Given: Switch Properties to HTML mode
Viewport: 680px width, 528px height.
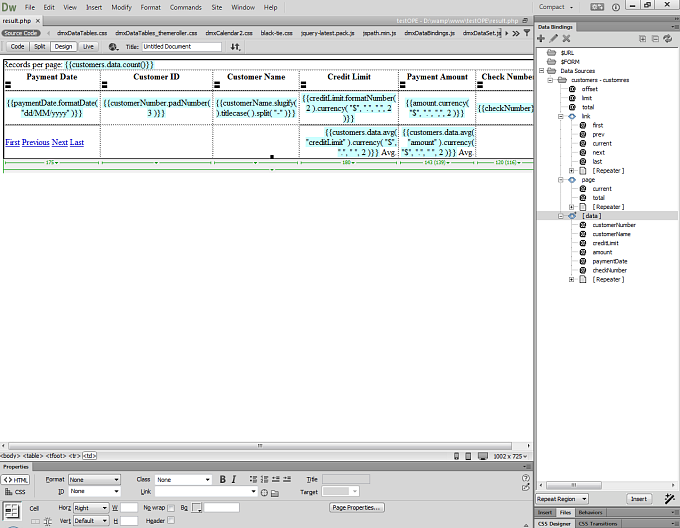Looking at the screenshot, I should 16,480.
